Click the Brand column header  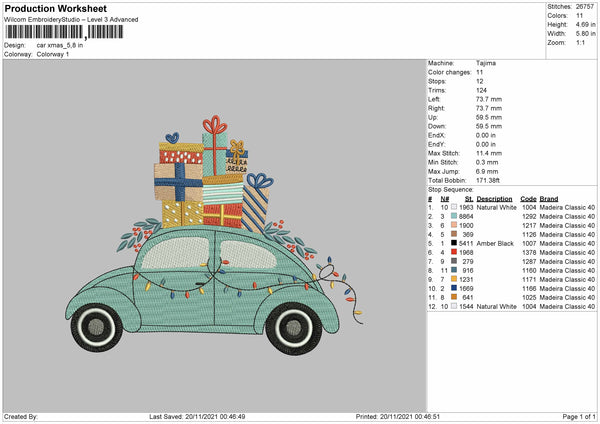point(549,198)
